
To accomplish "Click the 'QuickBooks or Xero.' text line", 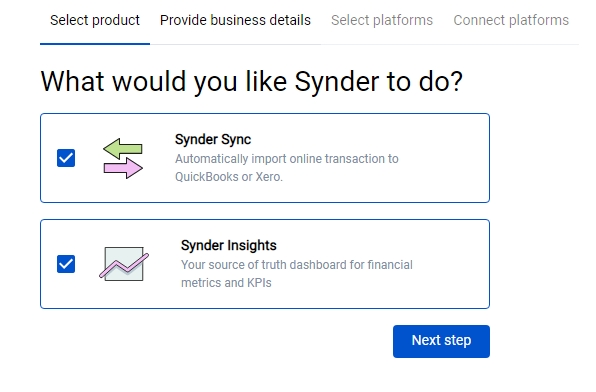I will coord(229,177).
